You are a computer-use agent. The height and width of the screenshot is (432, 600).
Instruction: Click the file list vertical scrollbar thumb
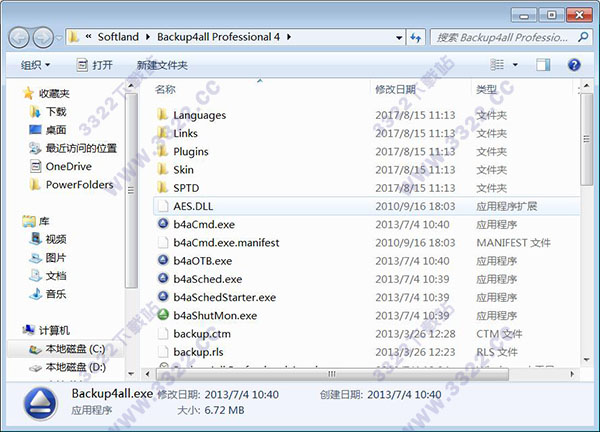[586, 139]
